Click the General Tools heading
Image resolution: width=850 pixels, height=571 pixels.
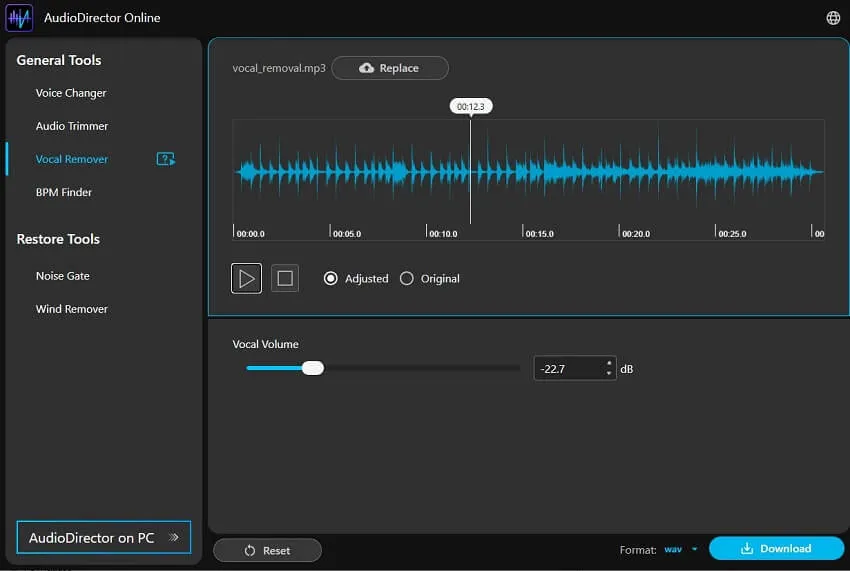click(x=59, y=60)
